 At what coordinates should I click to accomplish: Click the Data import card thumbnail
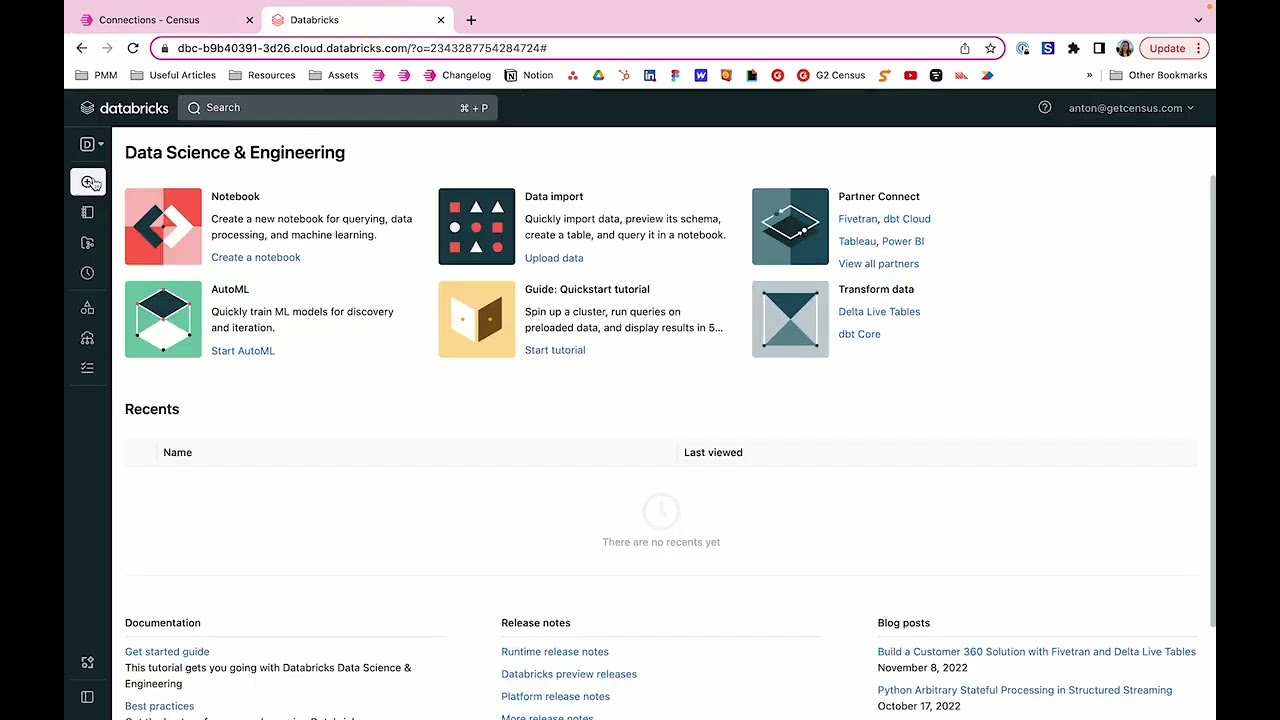click(x=477, y=227)
